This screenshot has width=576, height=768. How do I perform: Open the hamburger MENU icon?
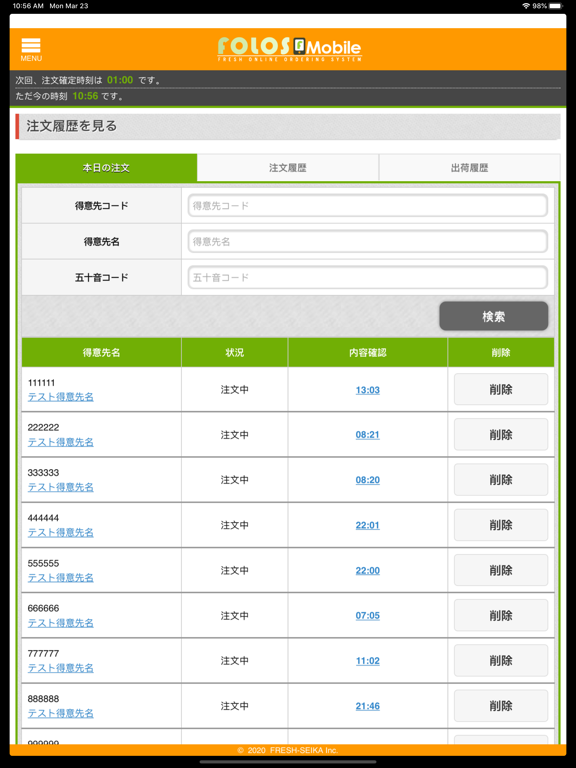31,49
